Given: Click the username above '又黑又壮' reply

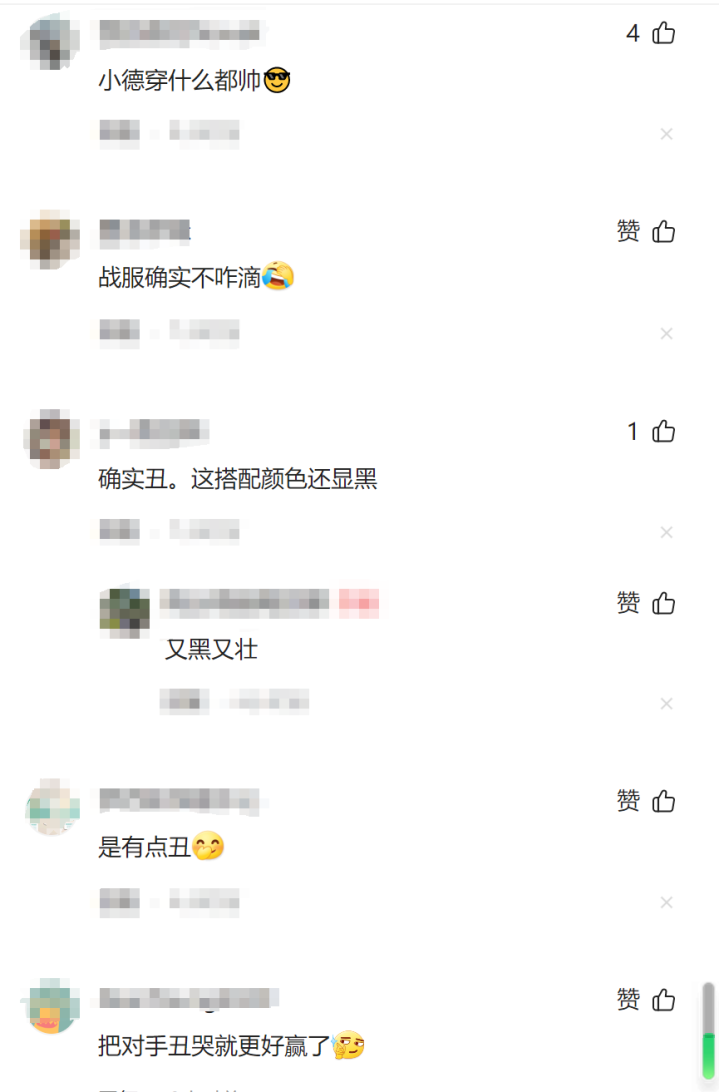Looking at the screenshot, I should click(x=244, y=602).
